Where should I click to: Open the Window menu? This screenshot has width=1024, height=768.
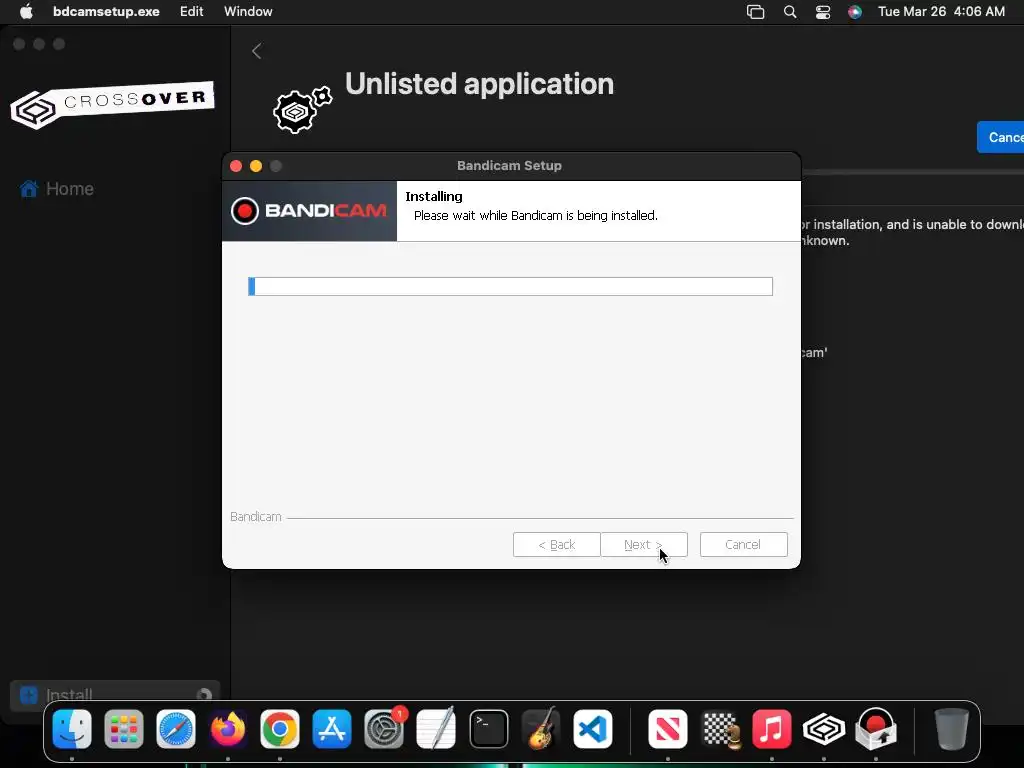tap(248, 11)
